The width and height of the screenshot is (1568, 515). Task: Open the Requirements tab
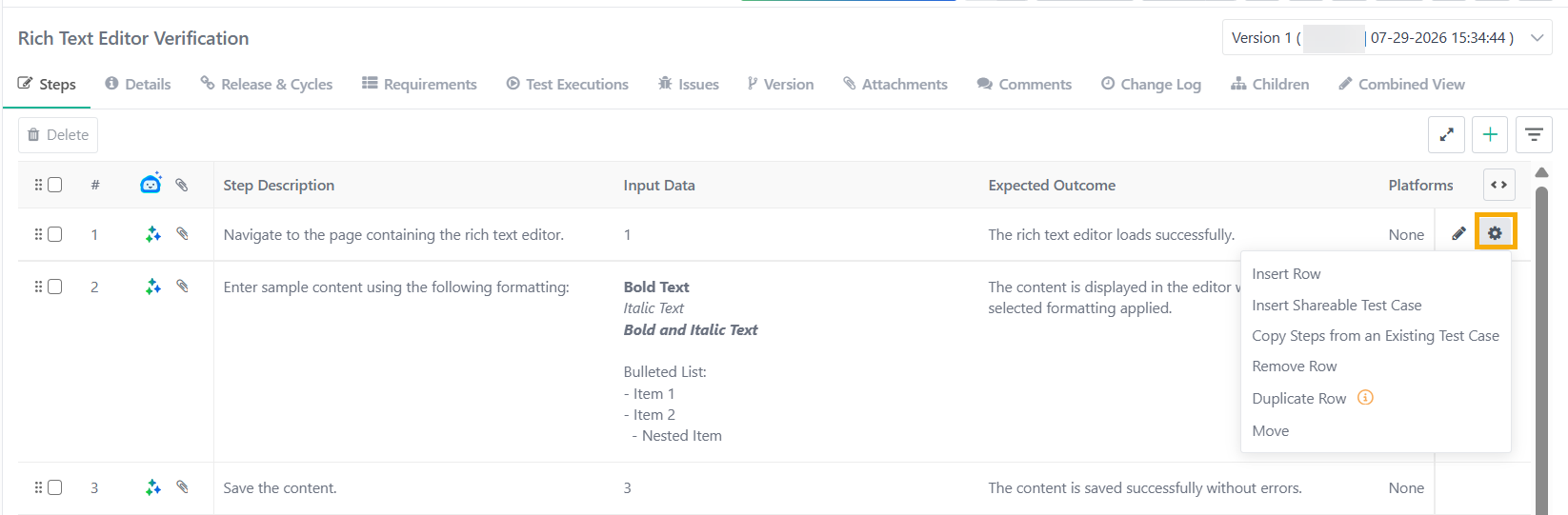click(x=419, y=84)
